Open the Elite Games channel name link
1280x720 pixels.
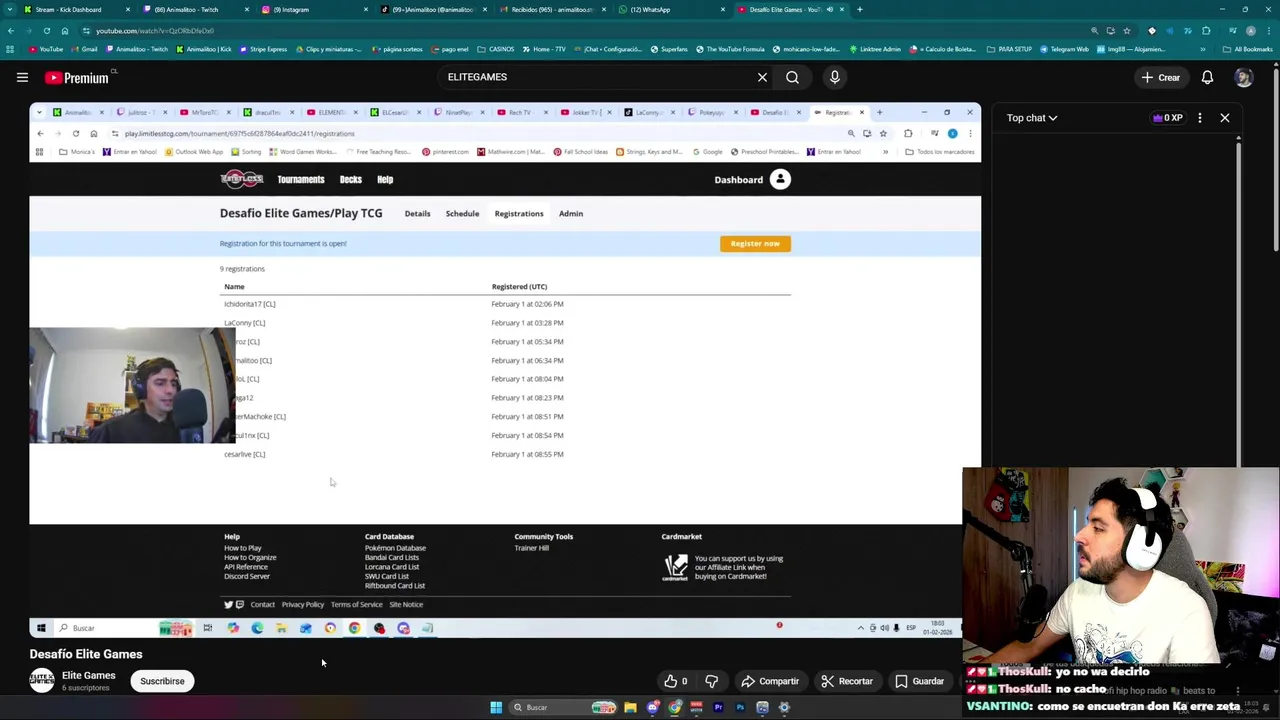pos(88,676)
